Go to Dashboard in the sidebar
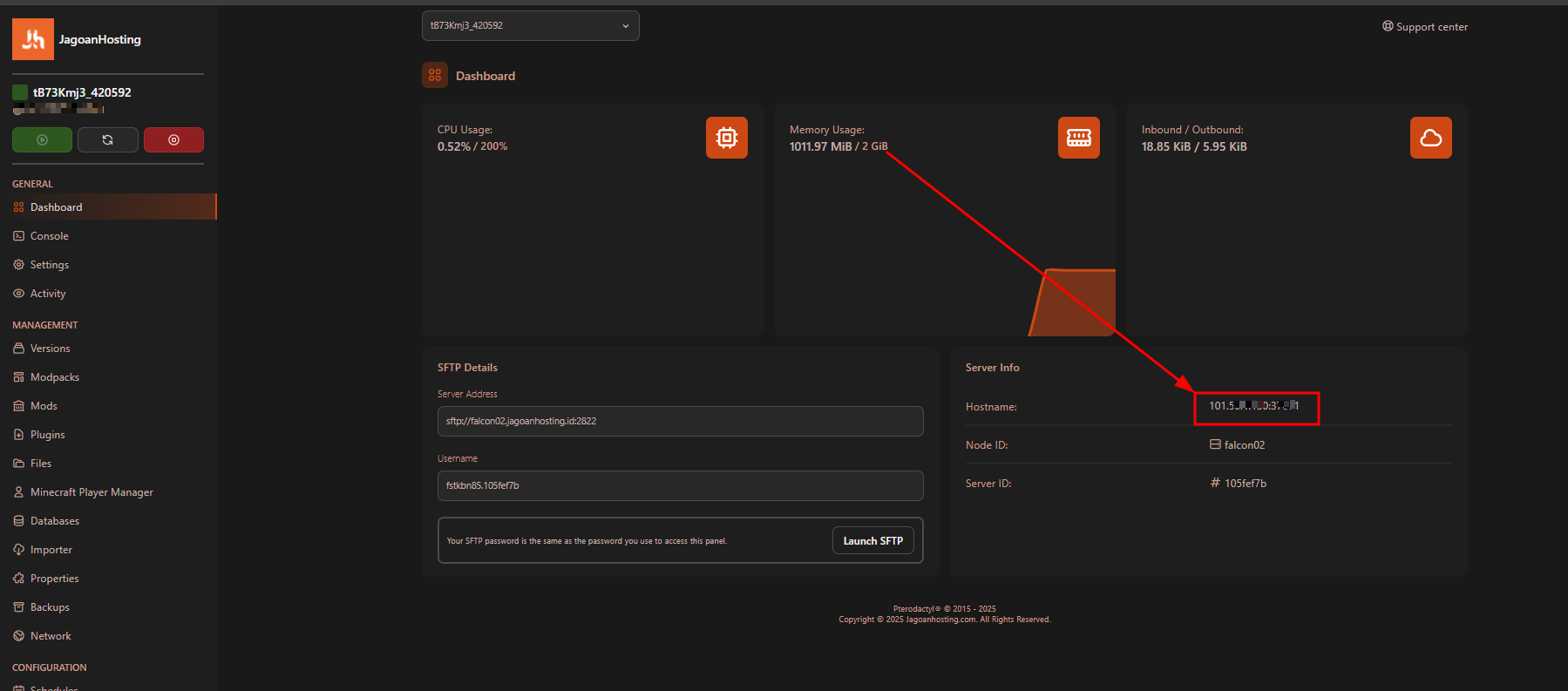Screen dimensions: 1568x691 tap(108, 207)
